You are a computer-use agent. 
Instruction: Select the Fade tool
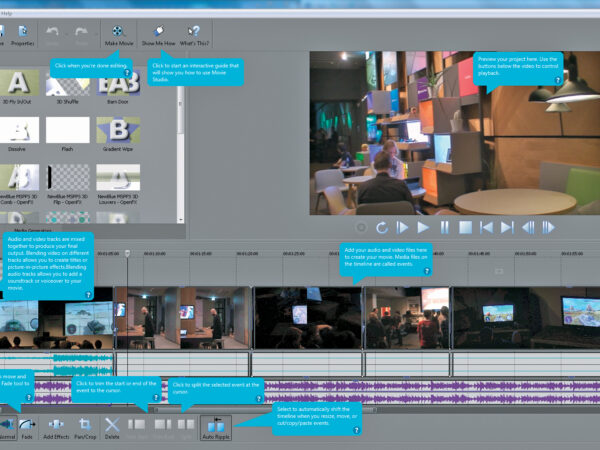[x=26, y=426]
